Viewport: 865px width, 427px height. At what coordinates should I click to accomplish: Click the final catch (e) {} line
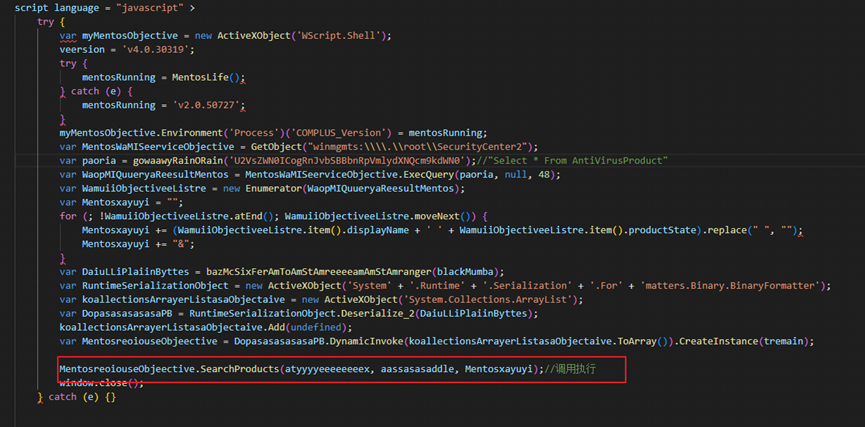(77, 396)
